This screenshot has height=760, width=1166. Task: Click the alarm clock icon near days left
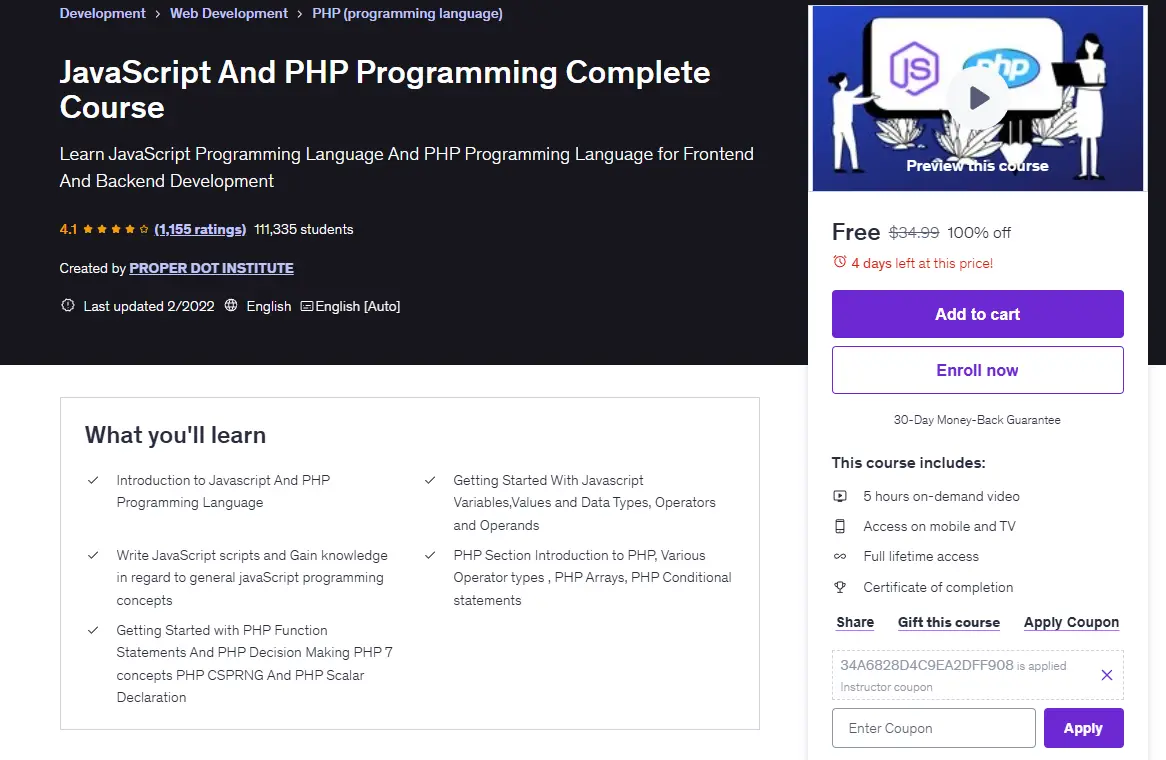(840, 262)
